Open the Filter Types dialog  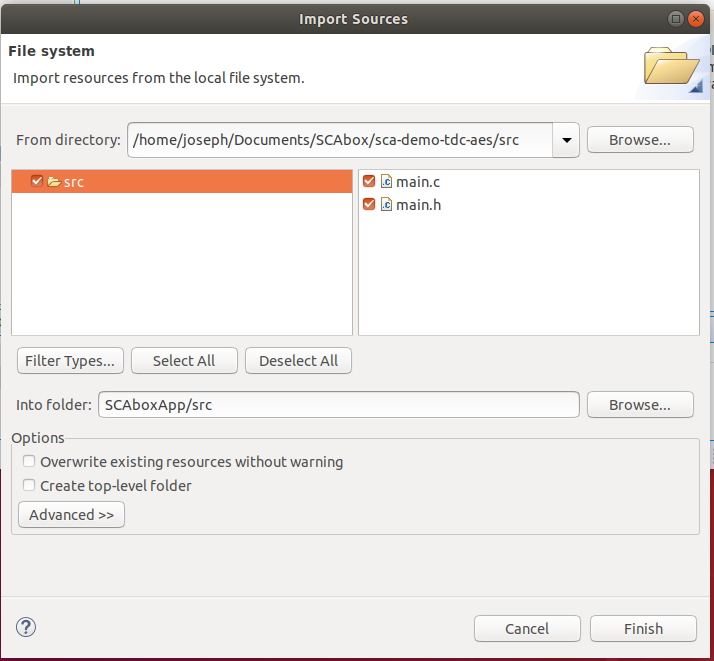pyautogui.click(x=70, y=361)
